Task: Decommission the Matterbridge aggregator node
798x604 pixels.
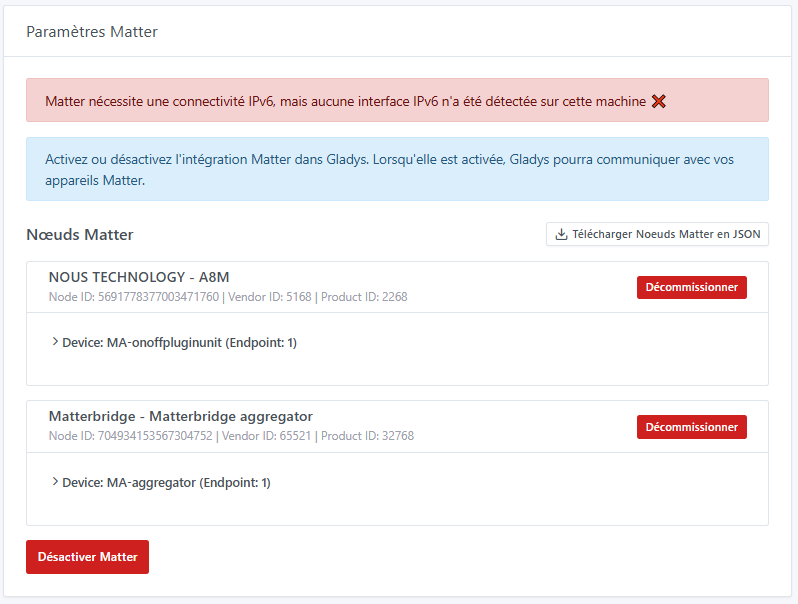Action: pos(691,427)
